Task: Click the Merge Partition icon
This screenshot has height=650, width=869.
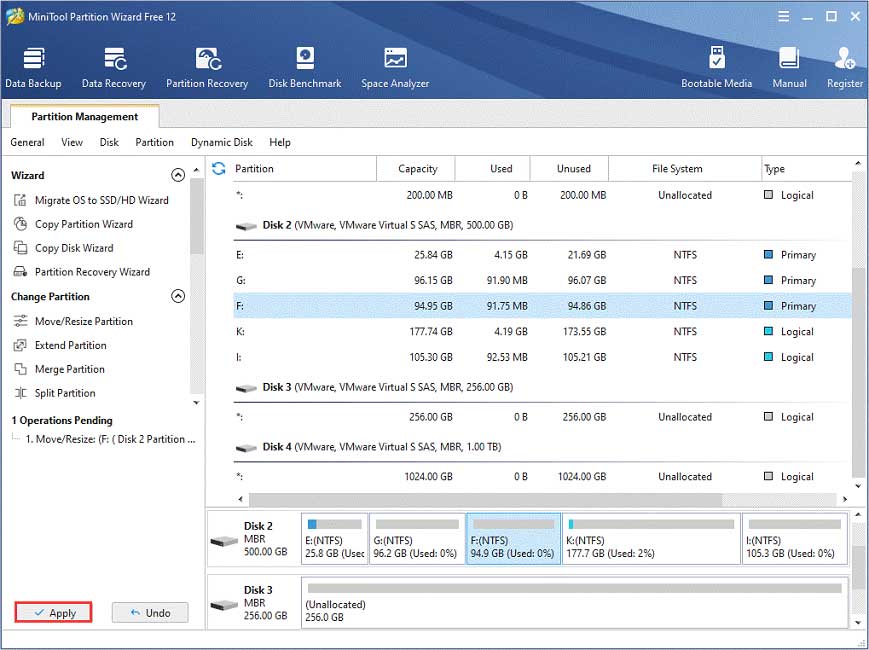Action: 21,369
